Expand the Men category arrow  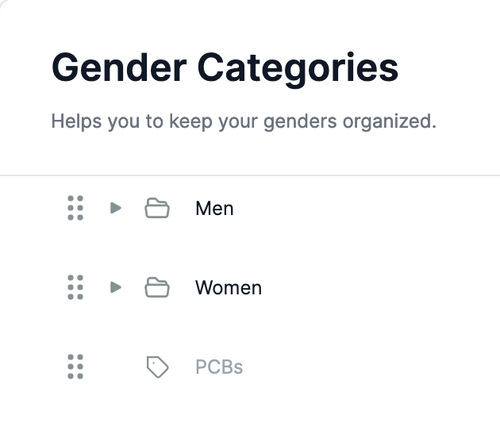click(116, 208)
